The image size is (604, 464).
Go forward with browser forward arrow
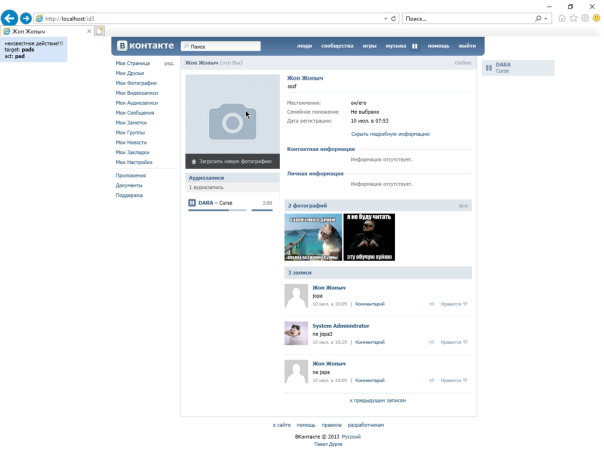[26, 18]
